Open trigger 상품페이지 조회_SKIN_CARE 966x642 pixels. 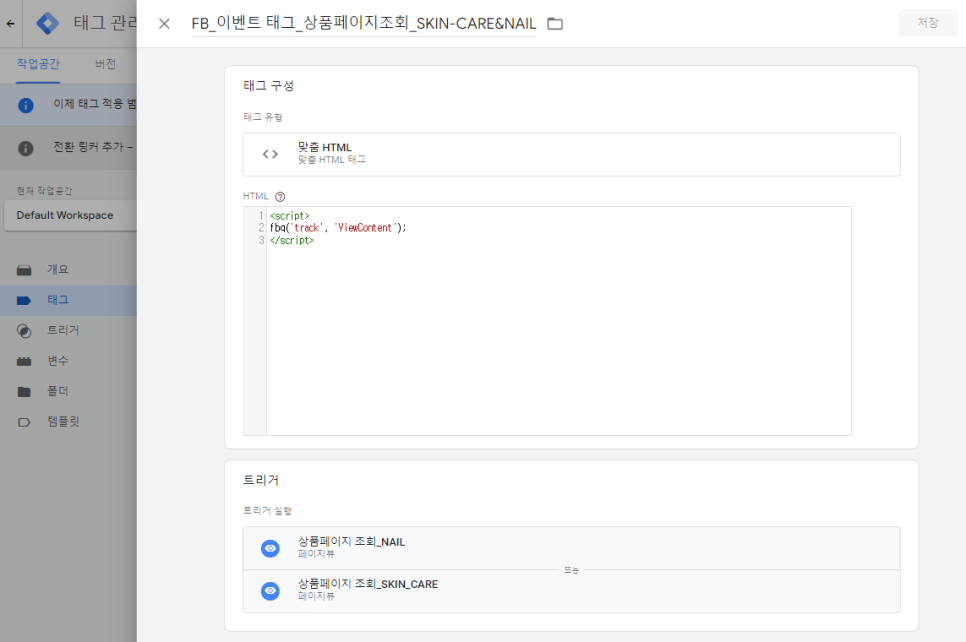[x=571, y=590]
